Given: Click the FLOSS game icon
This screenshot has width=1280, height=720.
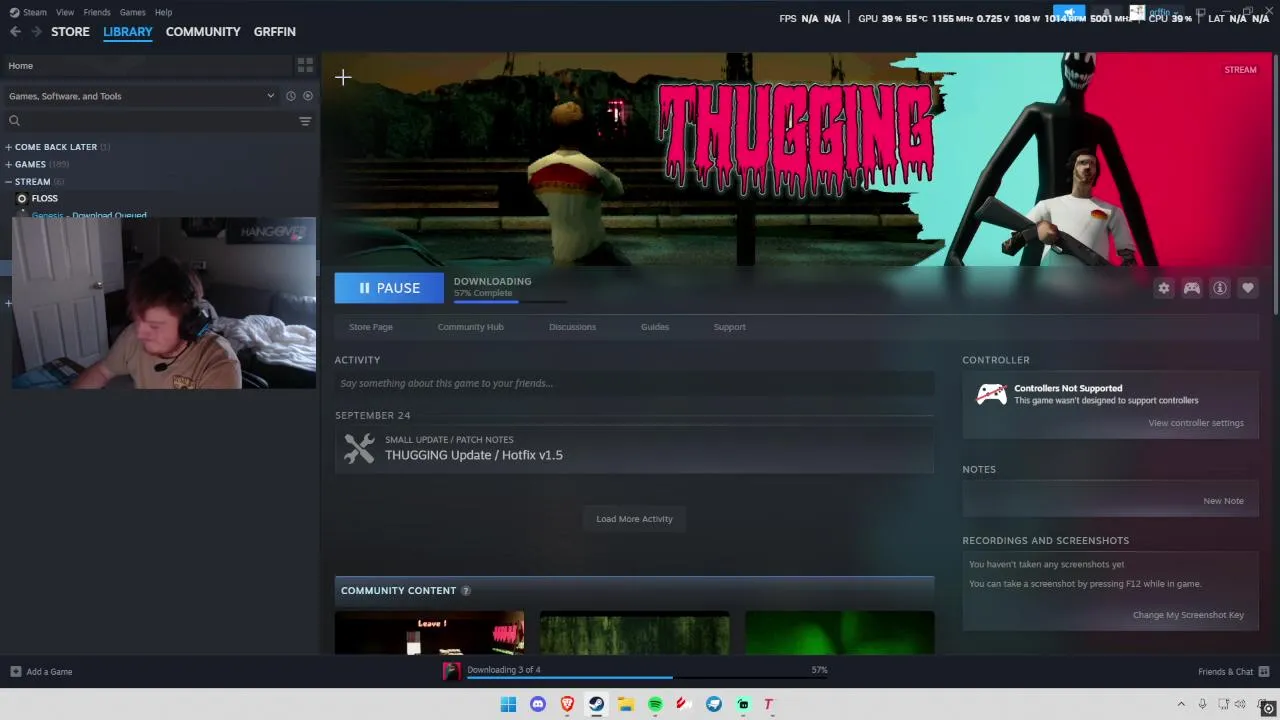Looking at the screenshot, I should (22, 199).
